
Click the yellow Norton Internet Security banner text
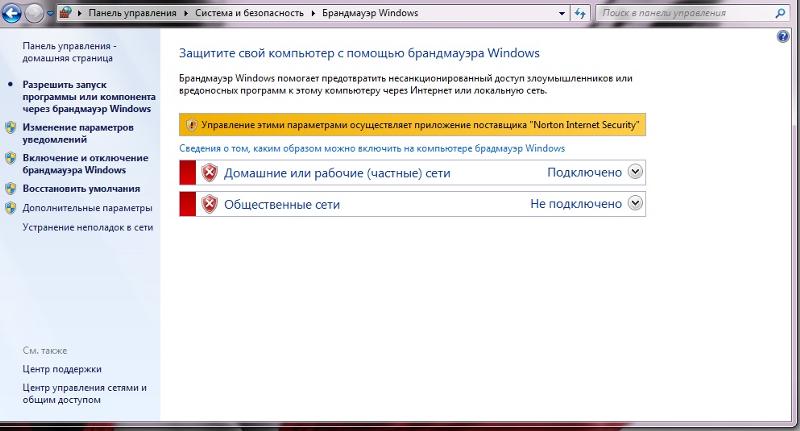420,125
